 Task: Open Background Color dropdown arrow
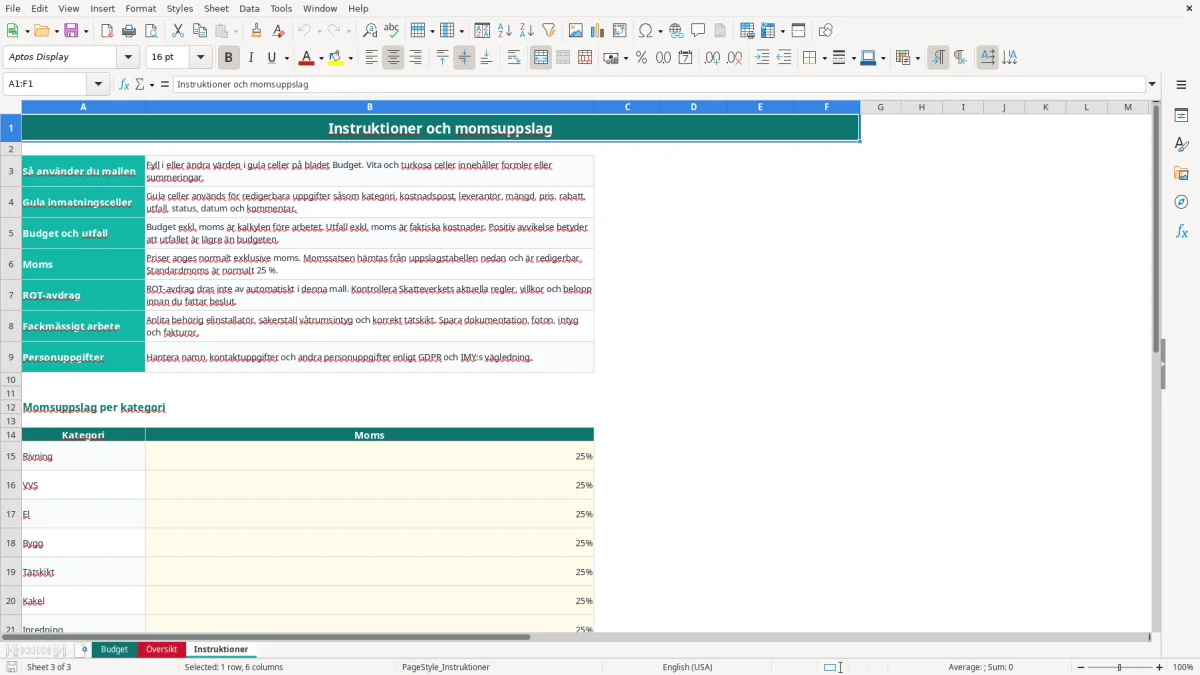pyautogui.click(x=350, y=58)
